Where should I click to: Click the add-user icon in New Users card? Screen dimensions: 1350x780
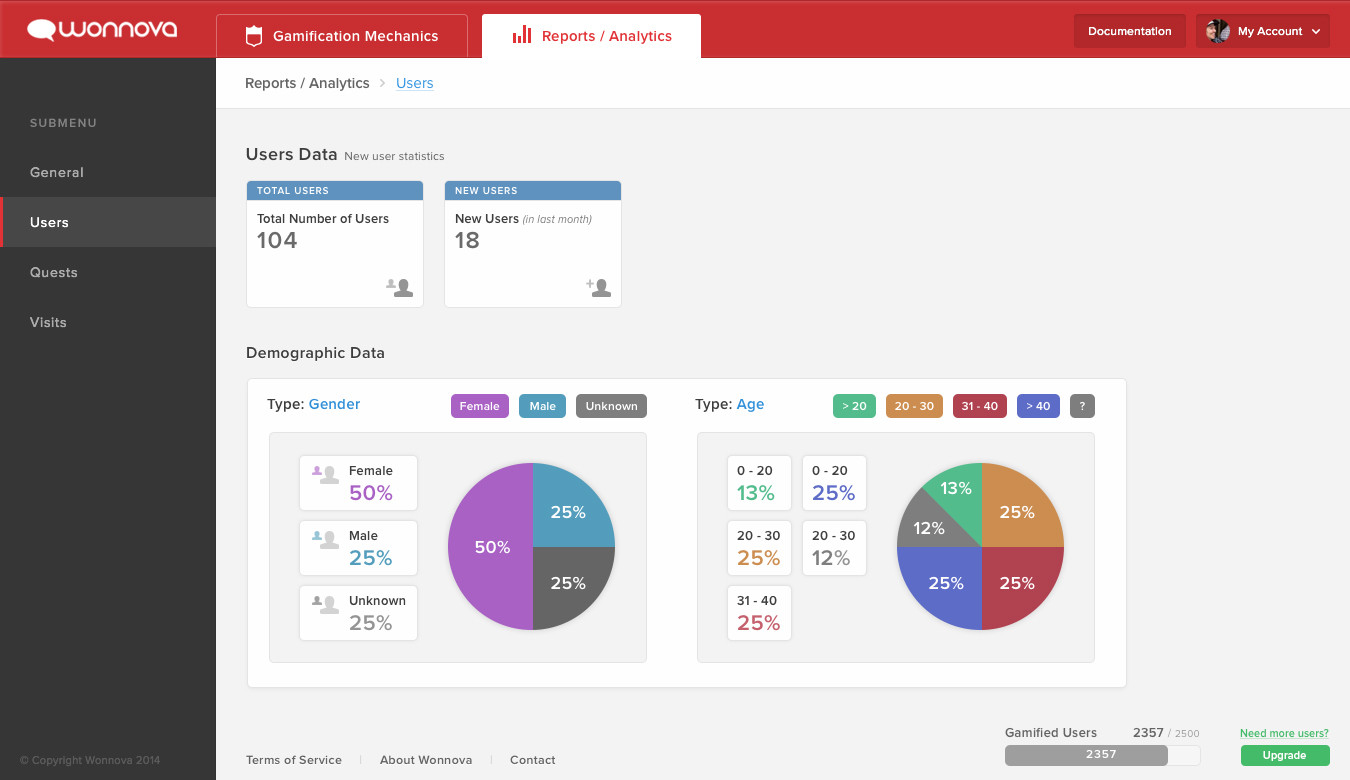(x=598, y=288)
